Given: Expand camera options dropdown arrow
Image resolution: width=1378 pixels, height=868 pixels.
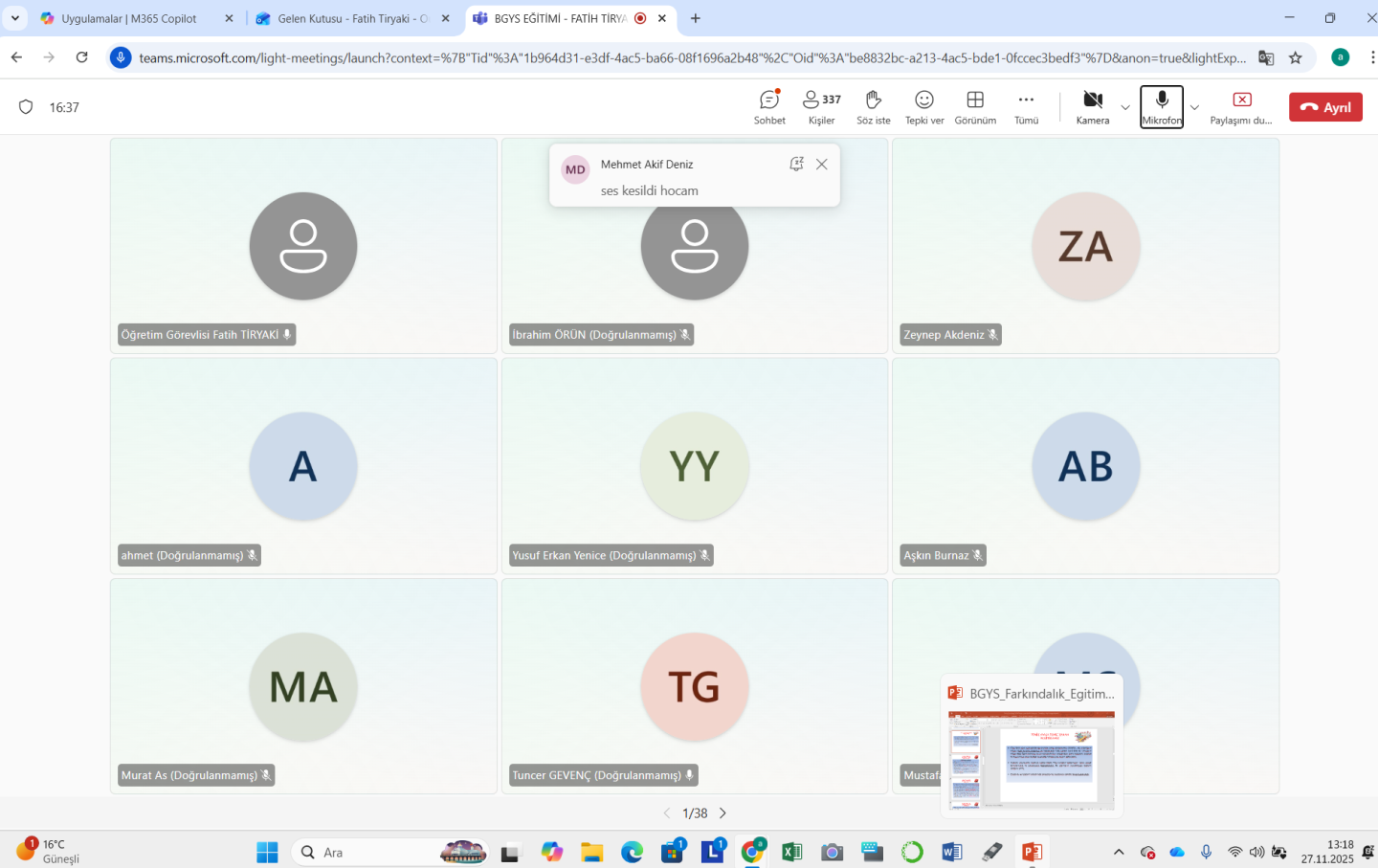Looking at the screenshot, I should coord(1125,107).
